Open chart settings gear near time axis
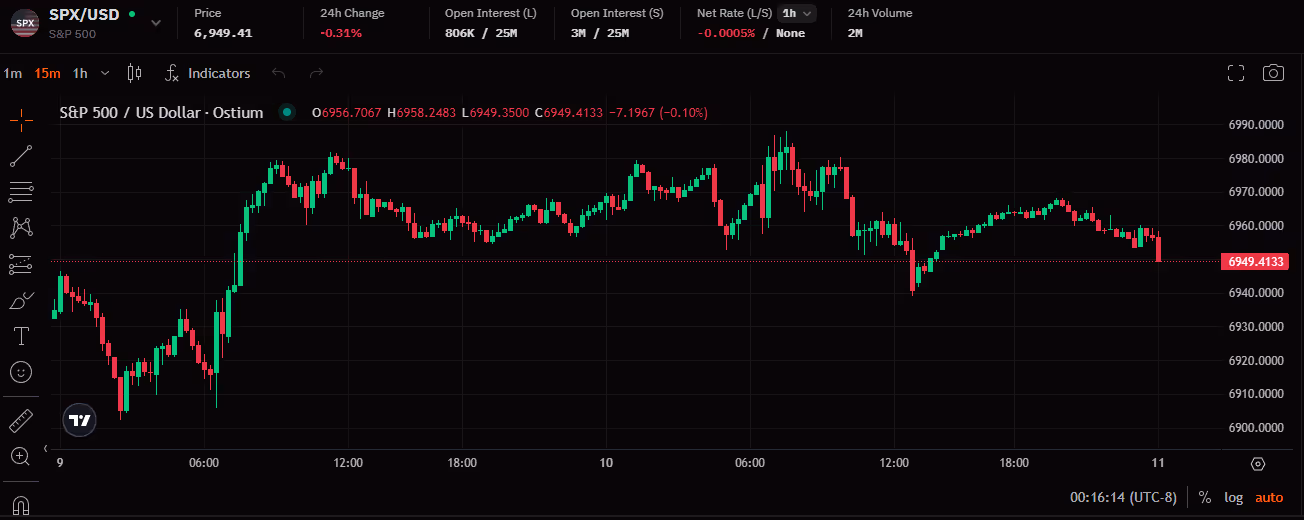The height and width of the screenshot is (520, 1304). tap(1258, 464)
